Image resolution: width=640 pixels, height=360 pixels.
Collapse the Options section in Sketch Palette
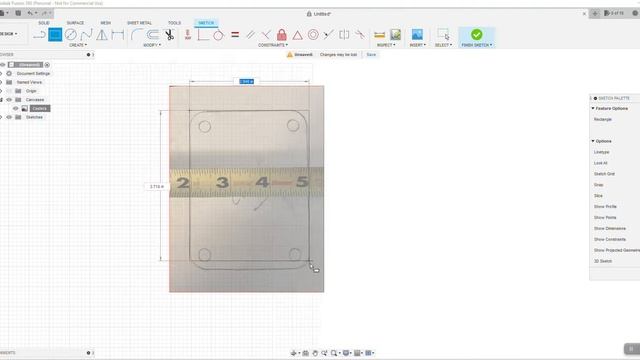[593, 141]
